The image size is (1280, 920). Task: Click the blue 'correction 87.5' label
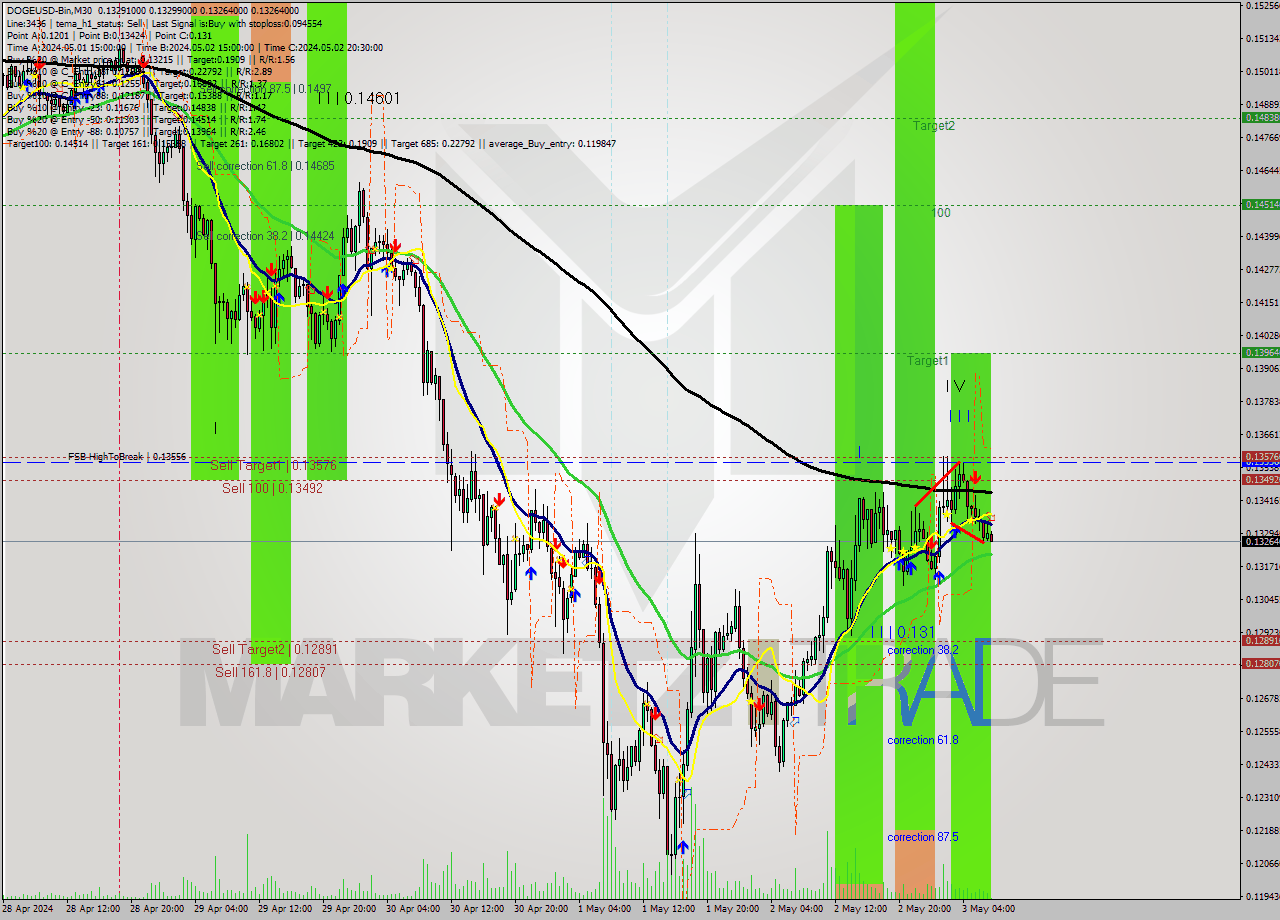click(x=922, y=837)
